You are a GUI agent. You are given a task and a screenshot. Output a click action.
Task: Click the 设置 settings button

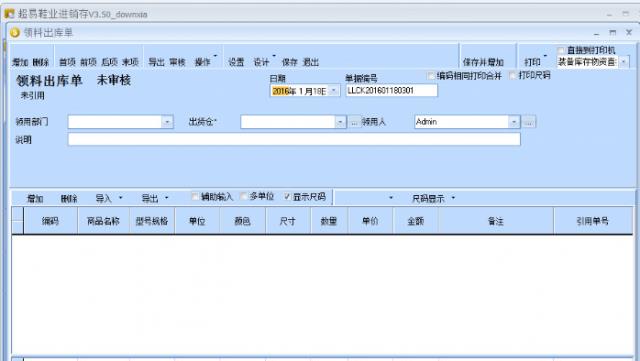[236, 62]
